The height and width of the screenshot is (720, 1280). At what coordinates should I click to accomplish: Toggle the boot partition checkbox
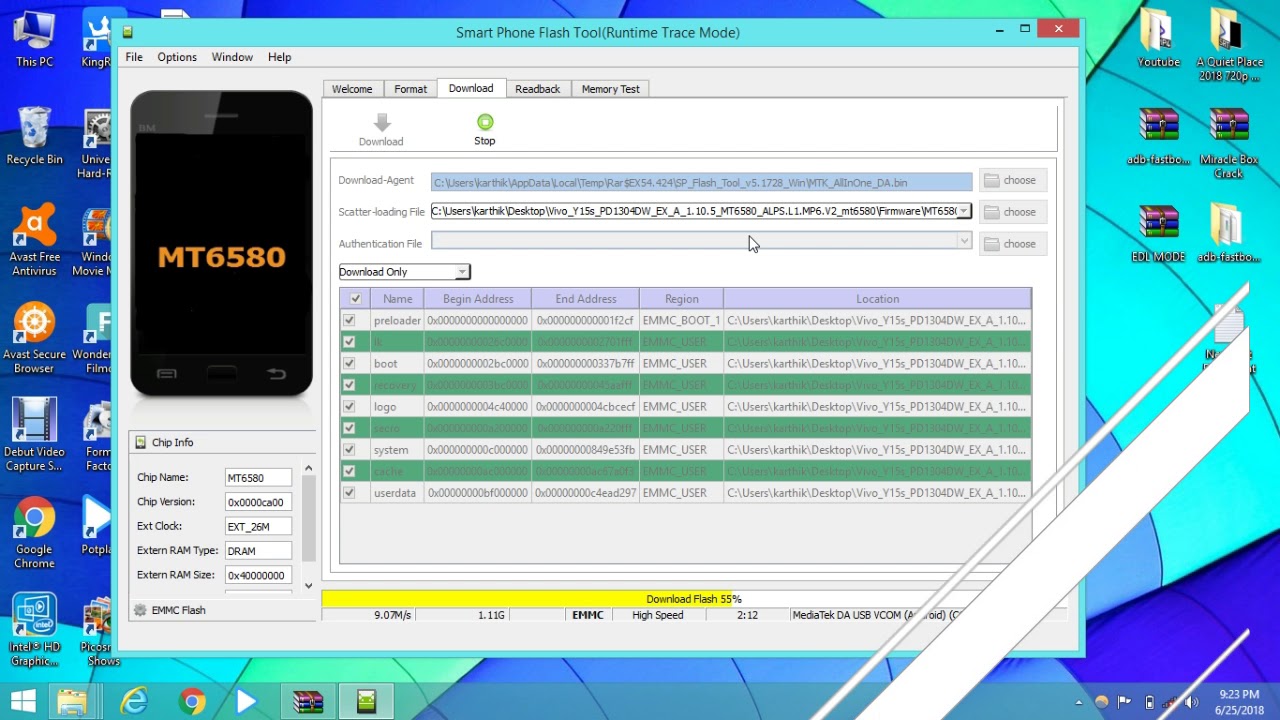pos(349,363)
